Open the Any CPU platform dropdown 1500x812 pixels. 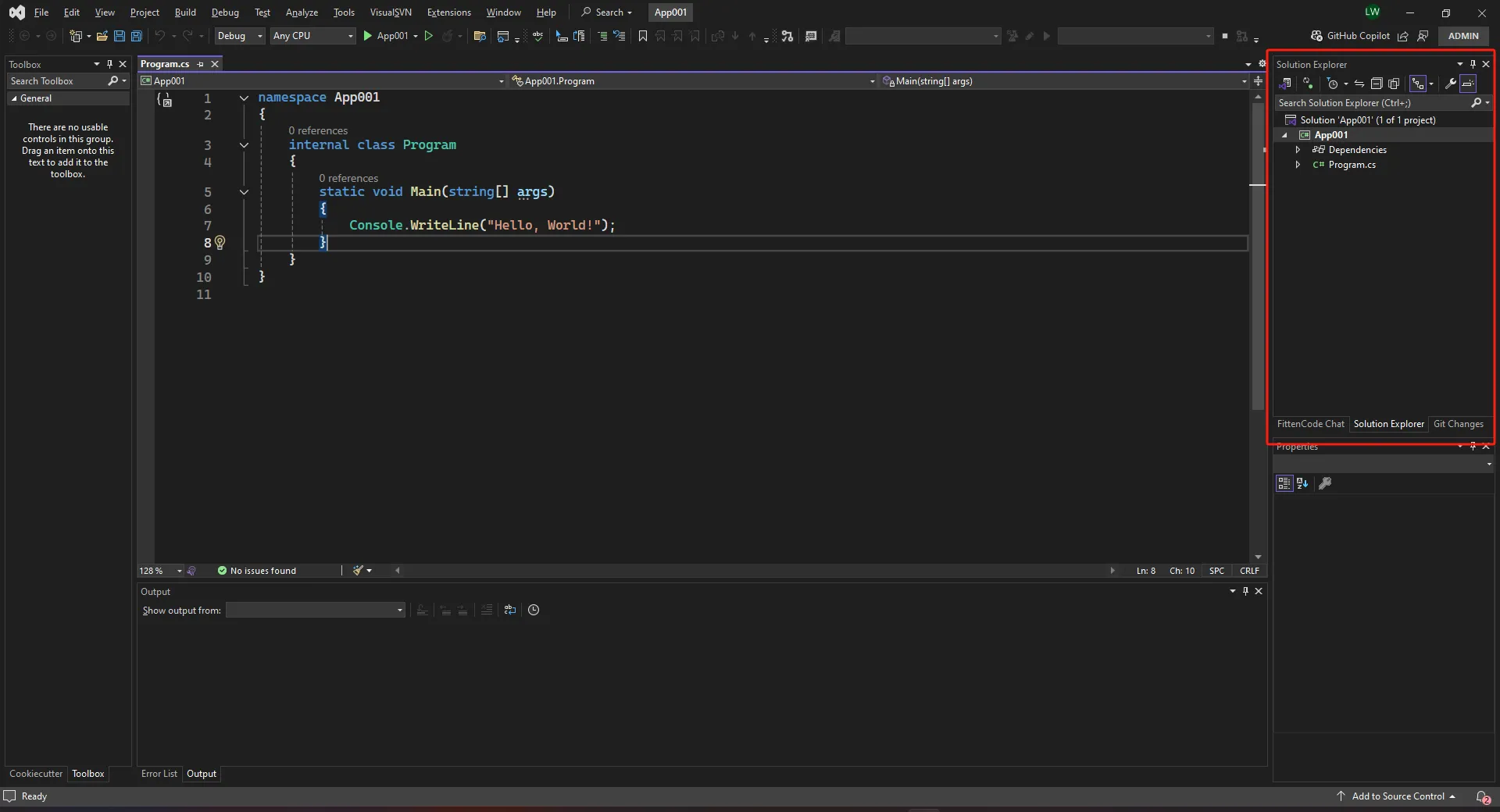coord(312,36)
